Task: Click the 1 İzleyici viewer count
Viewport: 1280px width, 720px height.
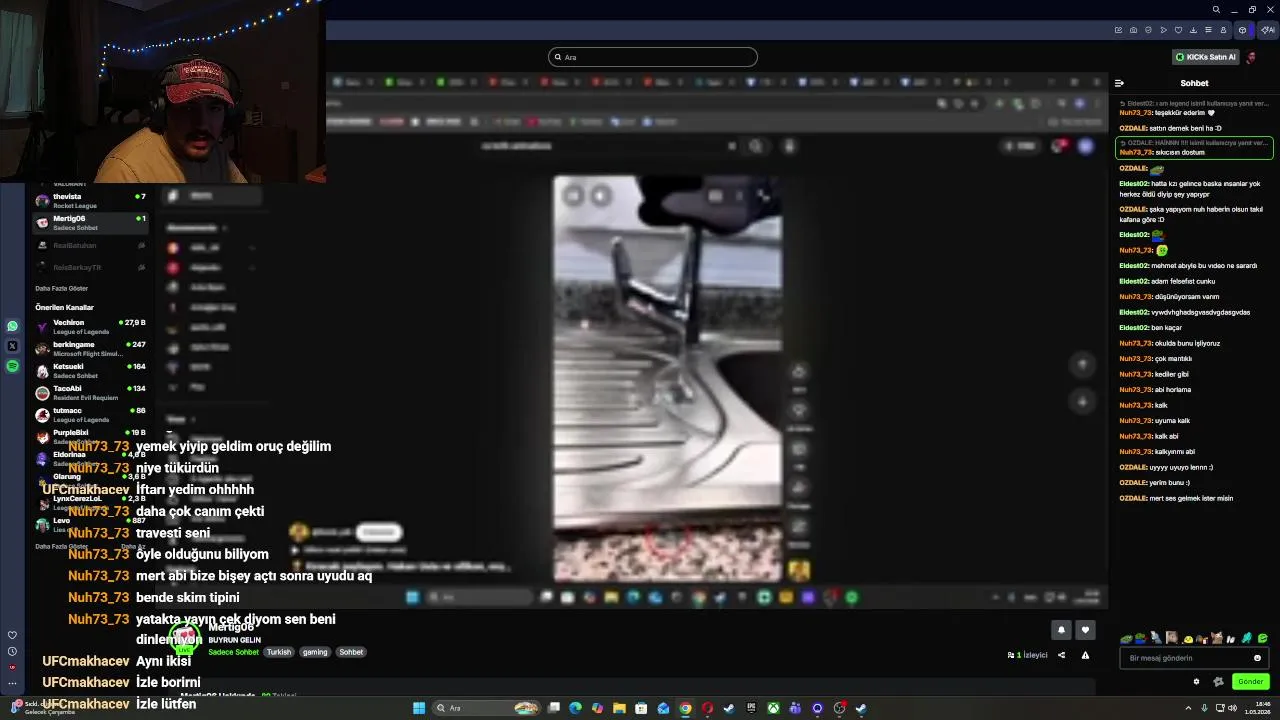Action: (x=1028, y=655)
